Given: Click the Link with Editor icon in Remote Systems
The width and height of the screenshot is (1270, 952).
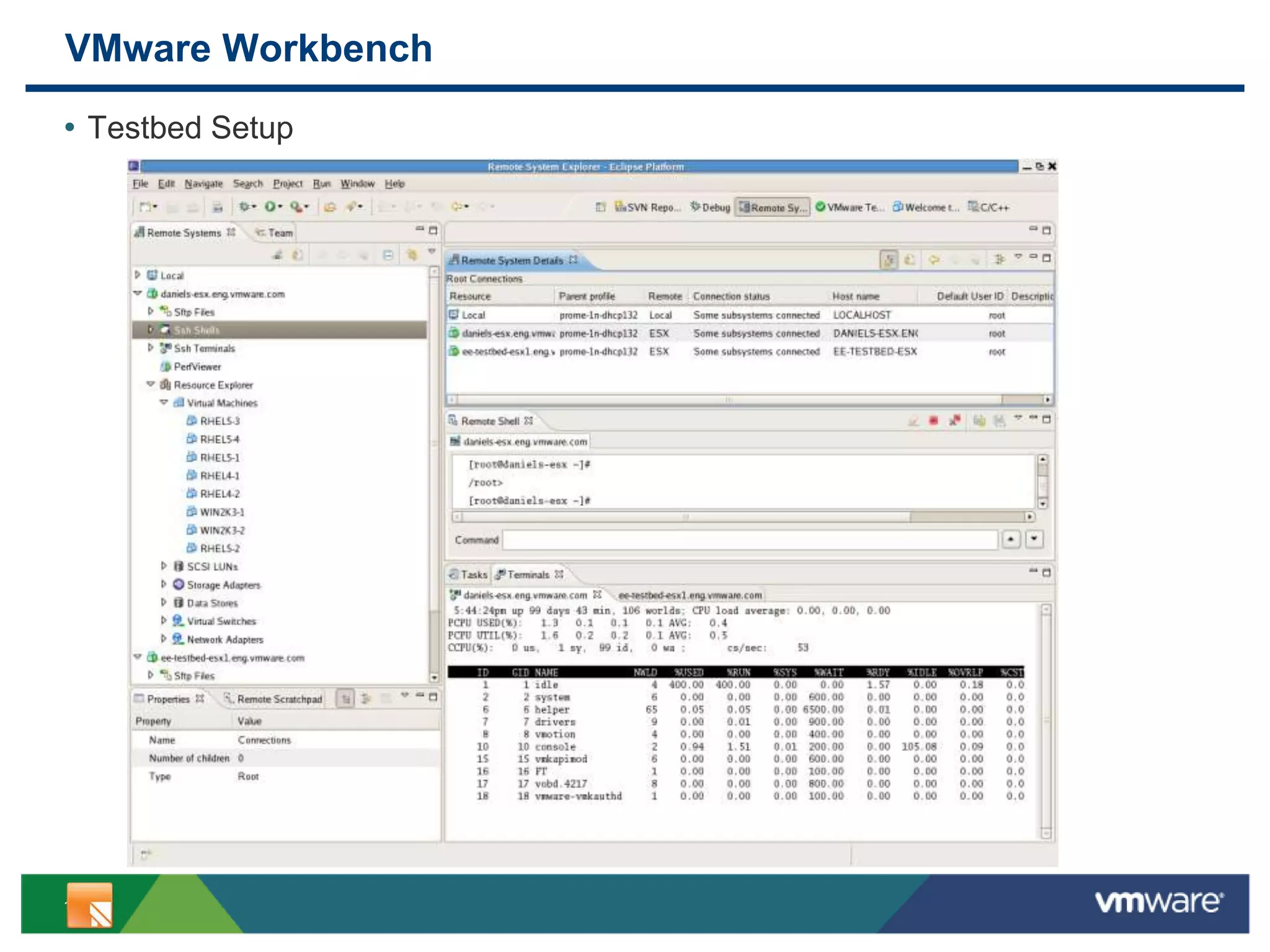Looking at the screenshot, I should click(x=412, y=255).
